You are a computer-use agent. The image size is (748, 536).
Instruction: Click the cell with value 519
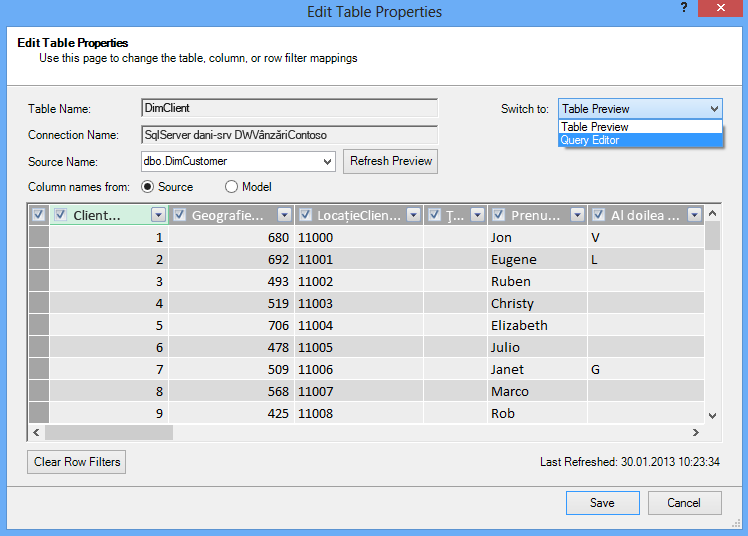coord(231,303)
